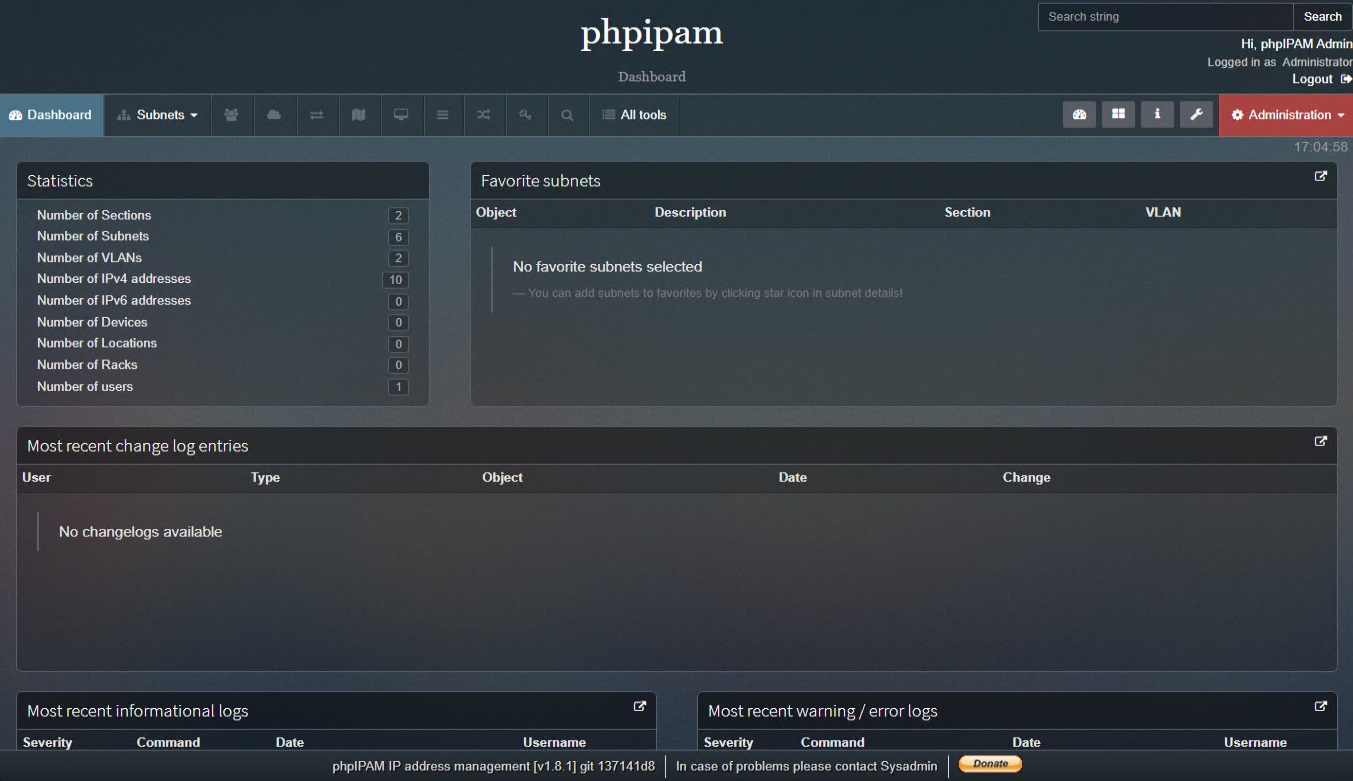Click the Favorite subnets widget title
The image size is (1353, 781).
coord(541,181)
